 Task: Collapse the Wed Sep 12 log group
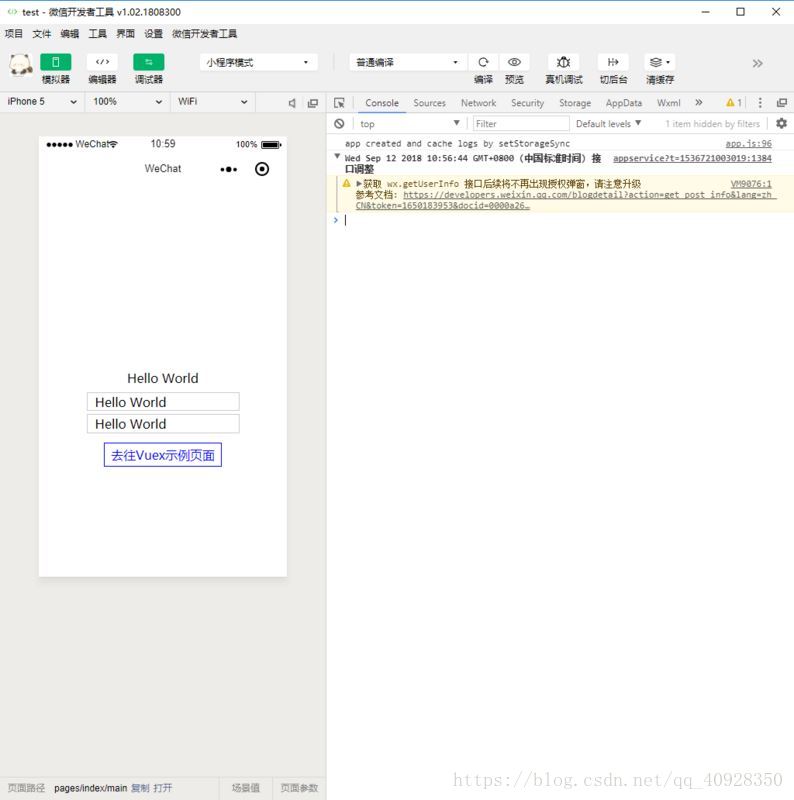tap(337, 157)
